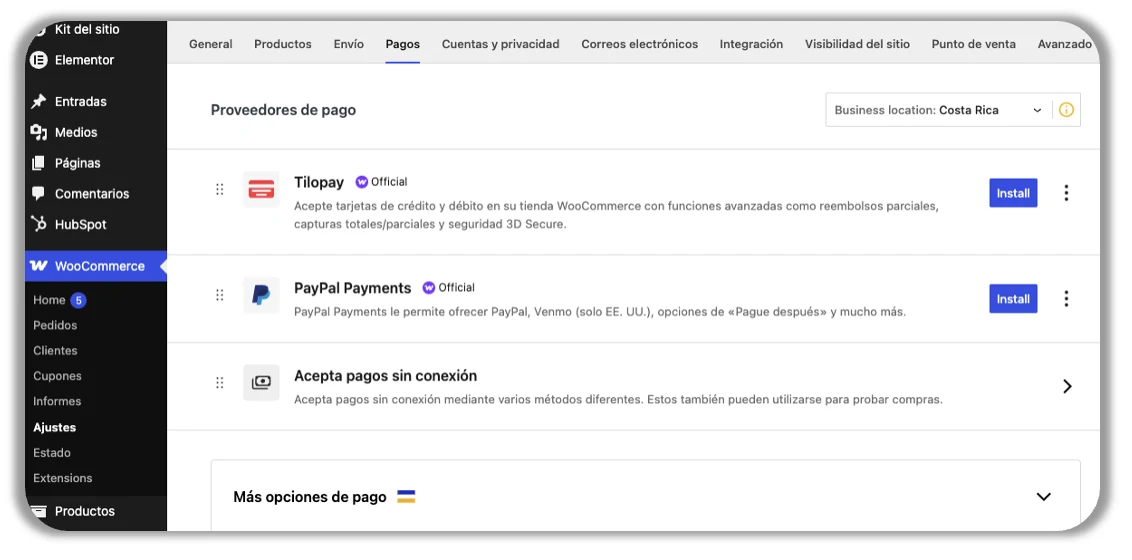The width and height of the screenshot is (1132, 560).
Task: Click the Acepta pagos sin conexión title
Action: 386,376
